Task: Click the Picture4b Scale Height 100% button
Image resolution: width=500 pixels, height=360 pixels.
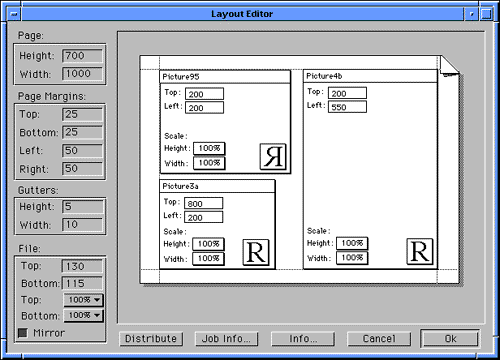Action: click(352, 243)
